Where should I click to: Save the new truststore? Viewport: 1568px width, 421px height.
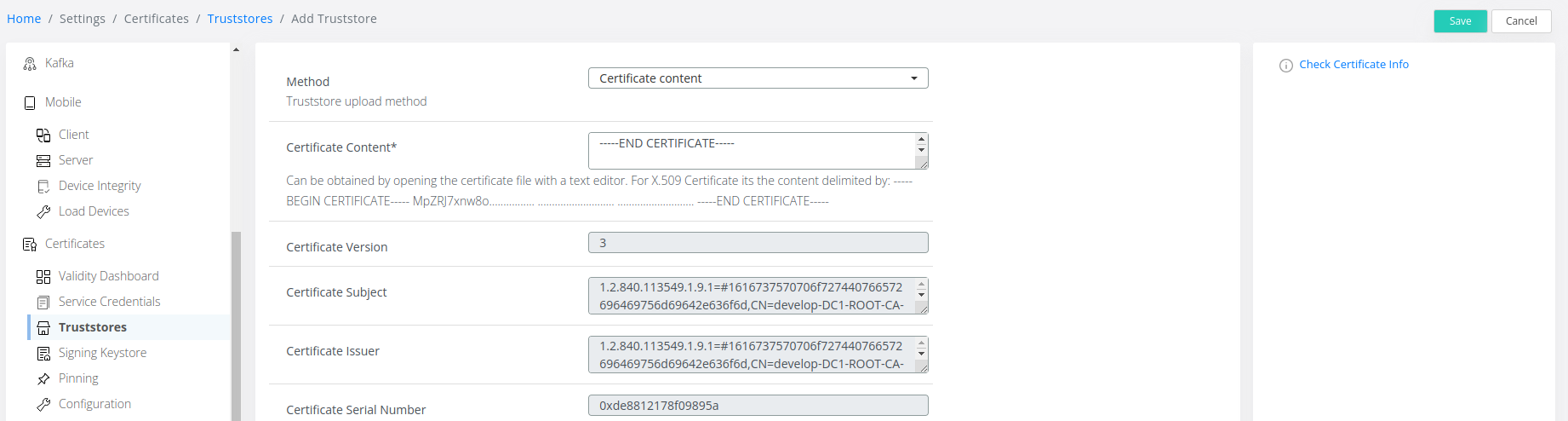tap(1460, 21)
